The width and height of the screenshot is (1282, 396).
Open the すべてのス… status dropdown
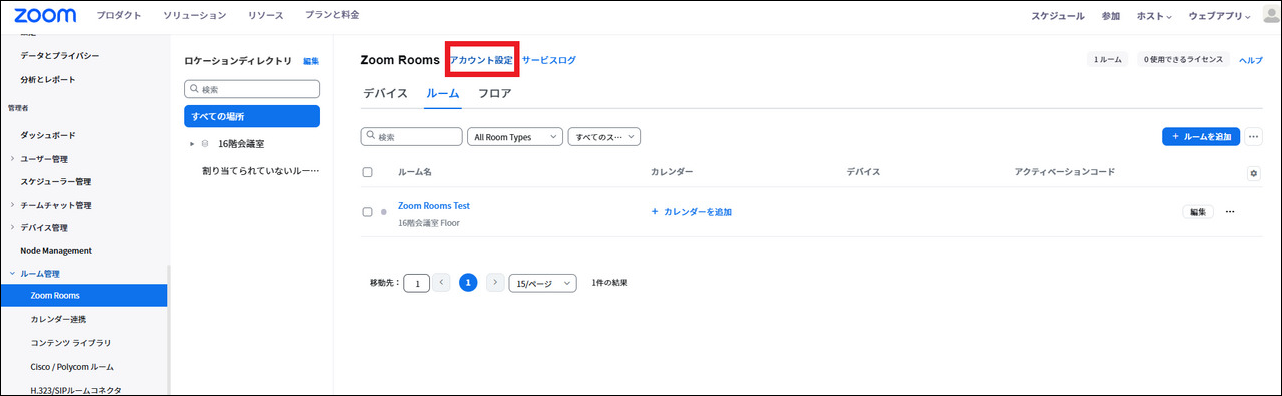(604, 137)
